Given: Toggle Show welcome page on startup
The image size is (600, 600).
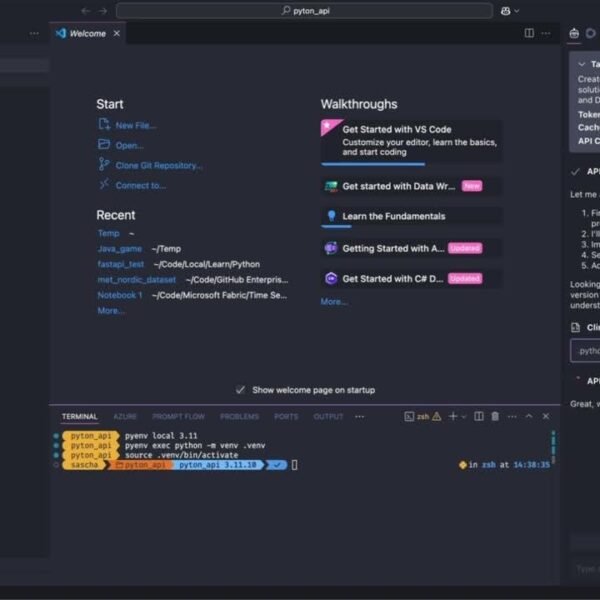Looking at the screenshot, I should pos(240,390).
